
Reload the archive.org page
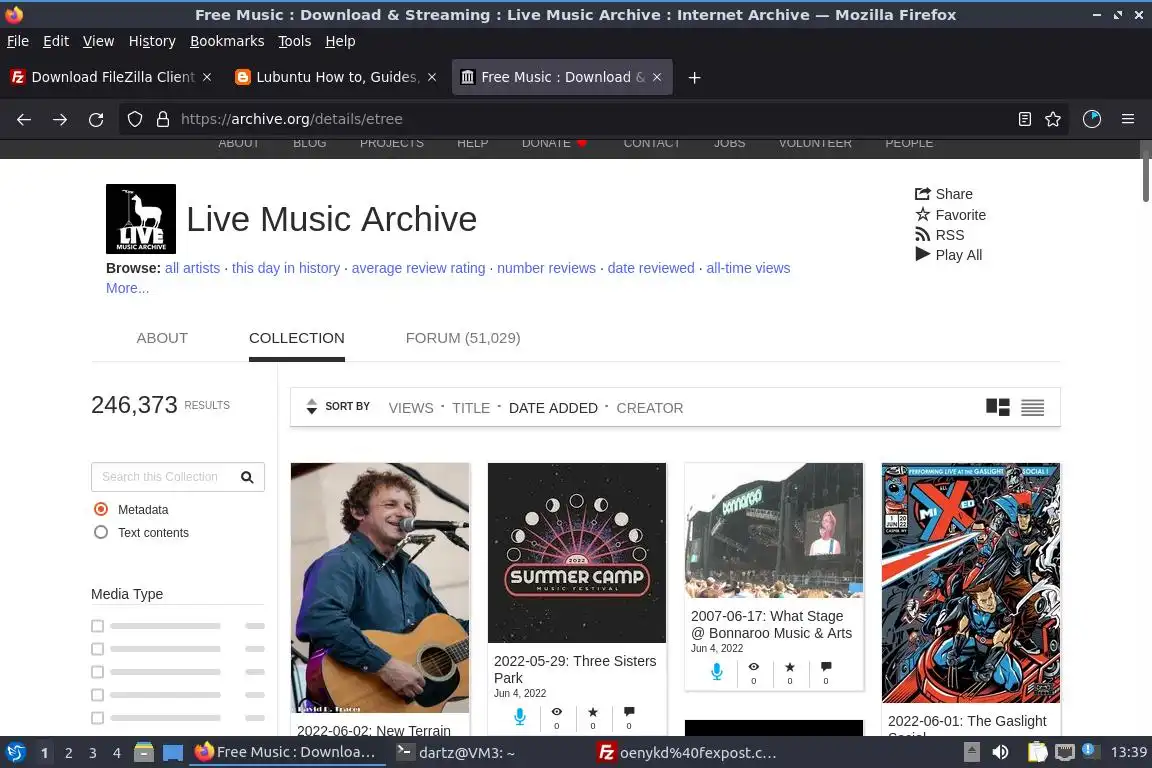(x=96, y=119)
